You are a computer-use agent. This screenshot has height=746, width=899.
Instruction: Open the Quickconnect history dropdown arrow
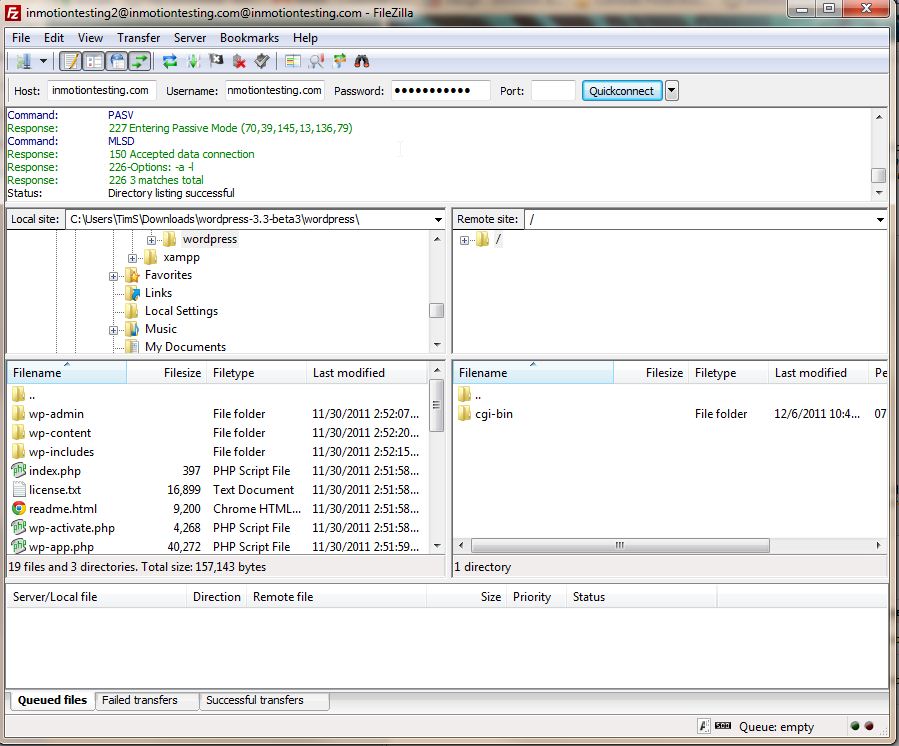coord(671,91)
